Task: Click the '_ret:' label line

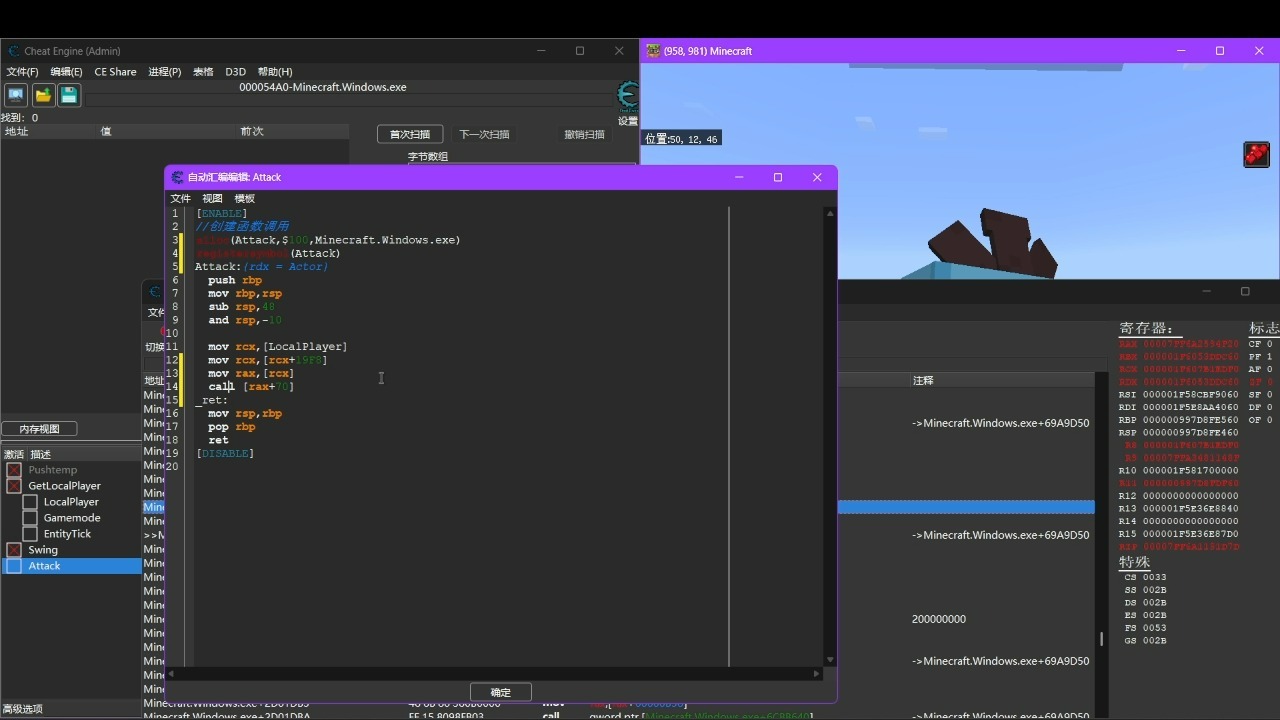Action: pyautogui.click(x=211, y=400)
